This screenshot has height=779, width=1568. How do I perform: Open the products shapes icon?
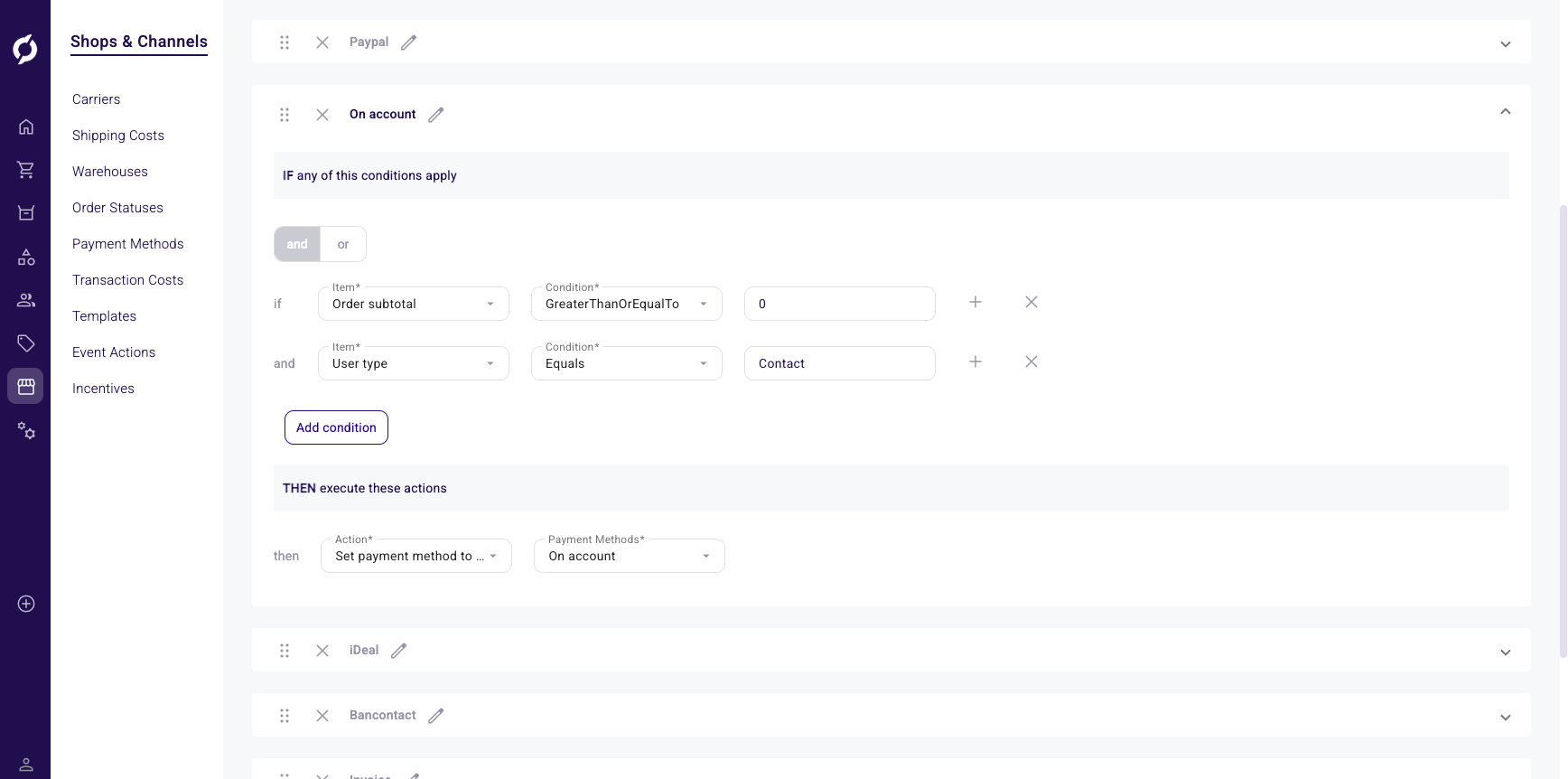(26, 258)
